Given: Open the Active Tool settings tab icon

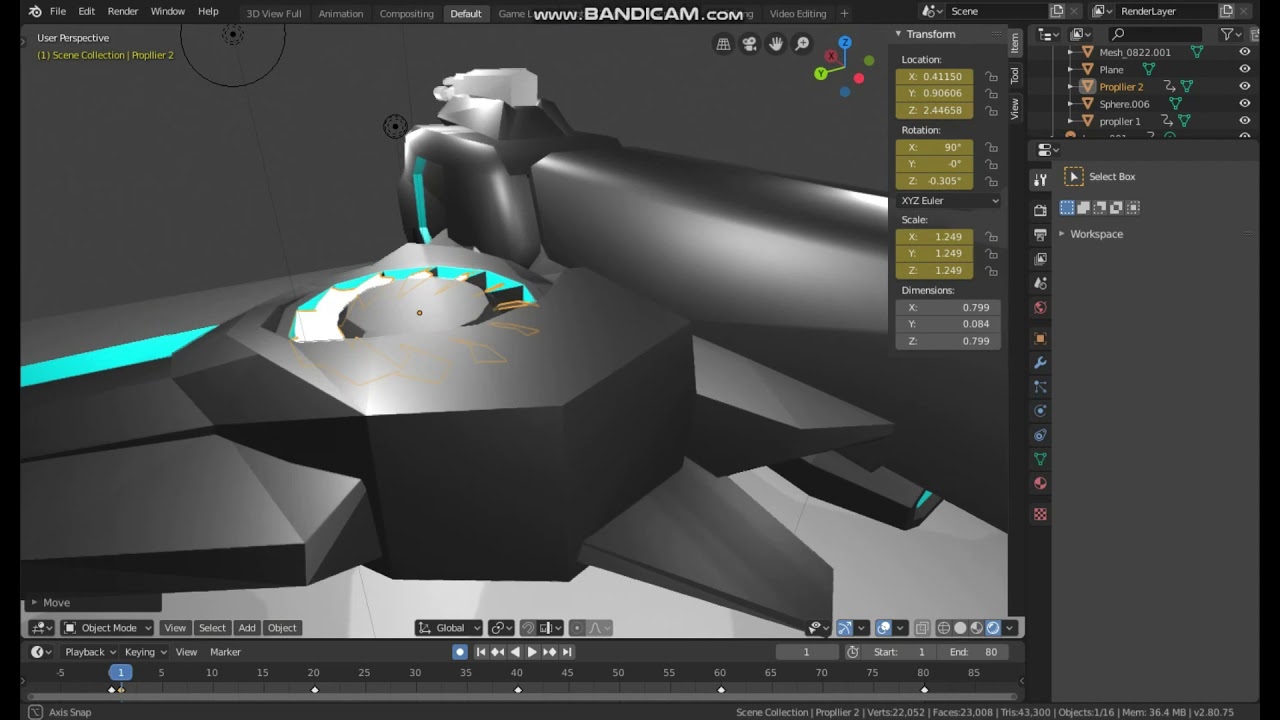Looking at the screenshot, I should [1040, 180].
